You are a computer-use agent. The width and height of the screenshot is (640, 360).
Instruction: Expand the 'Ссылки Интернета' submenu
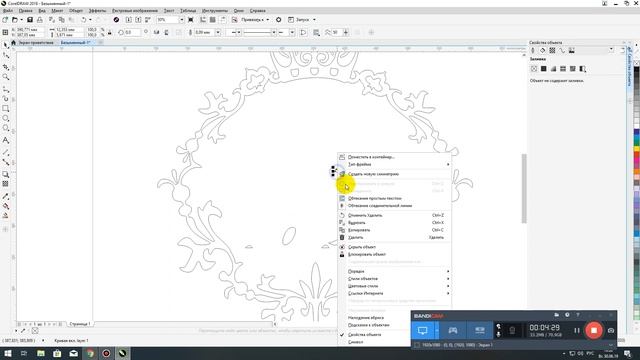(x=394, y=293)
